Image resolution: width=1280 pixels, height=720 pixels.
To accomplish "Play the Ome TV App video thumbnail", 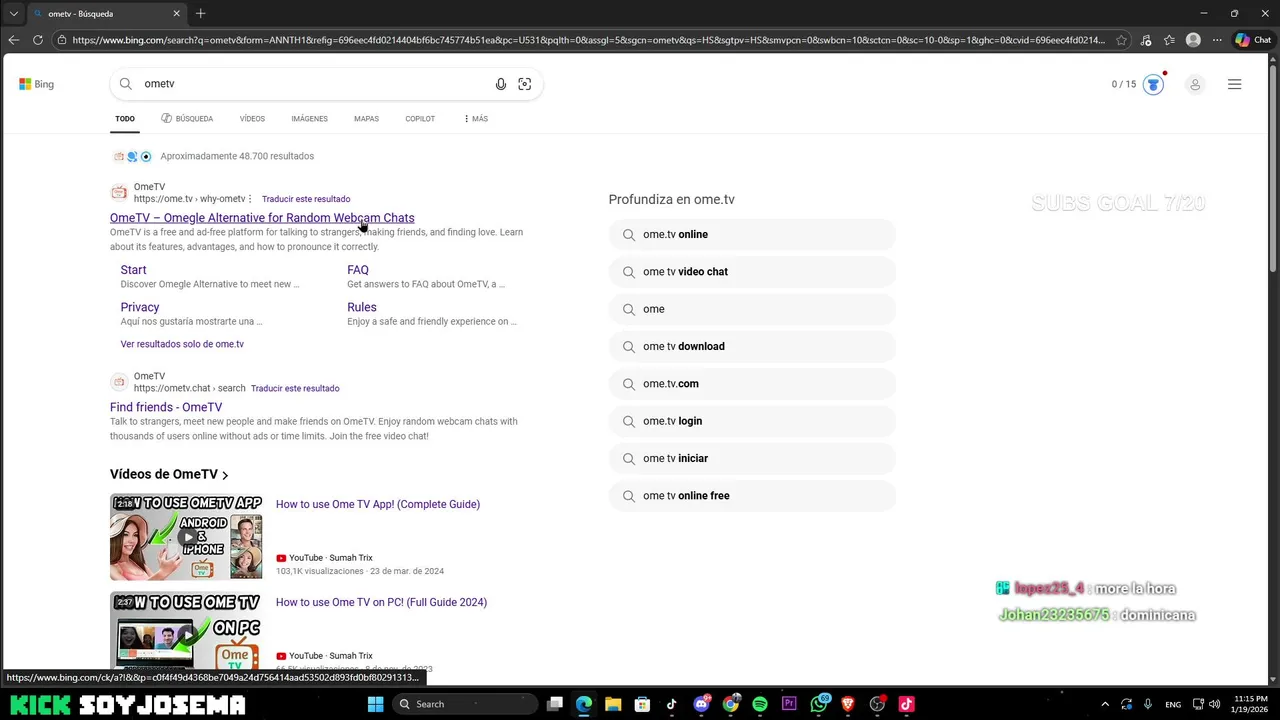I will click(186, 537).
